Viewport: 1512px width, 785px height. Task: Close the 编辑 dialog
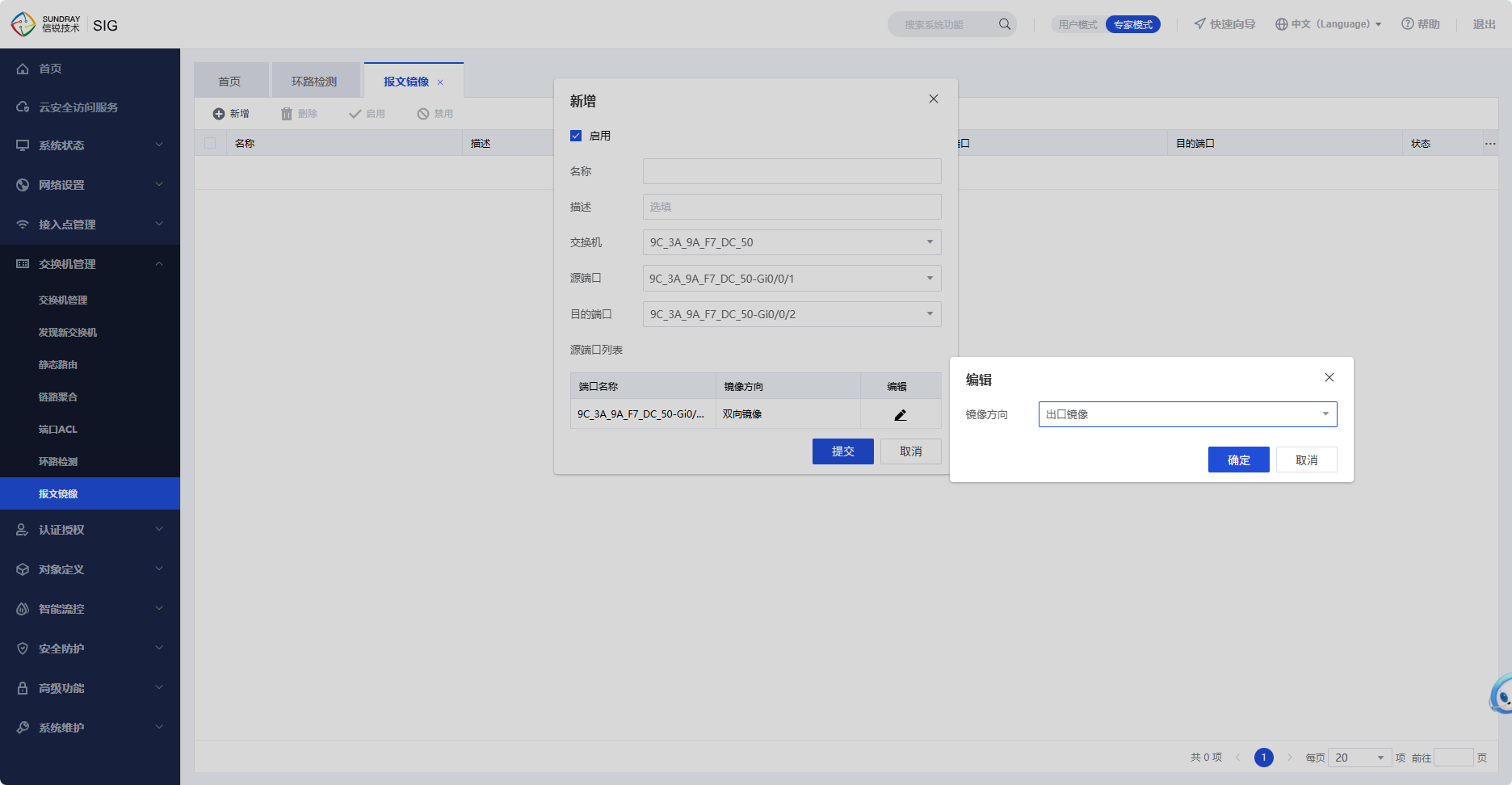tap(1329, 377)
